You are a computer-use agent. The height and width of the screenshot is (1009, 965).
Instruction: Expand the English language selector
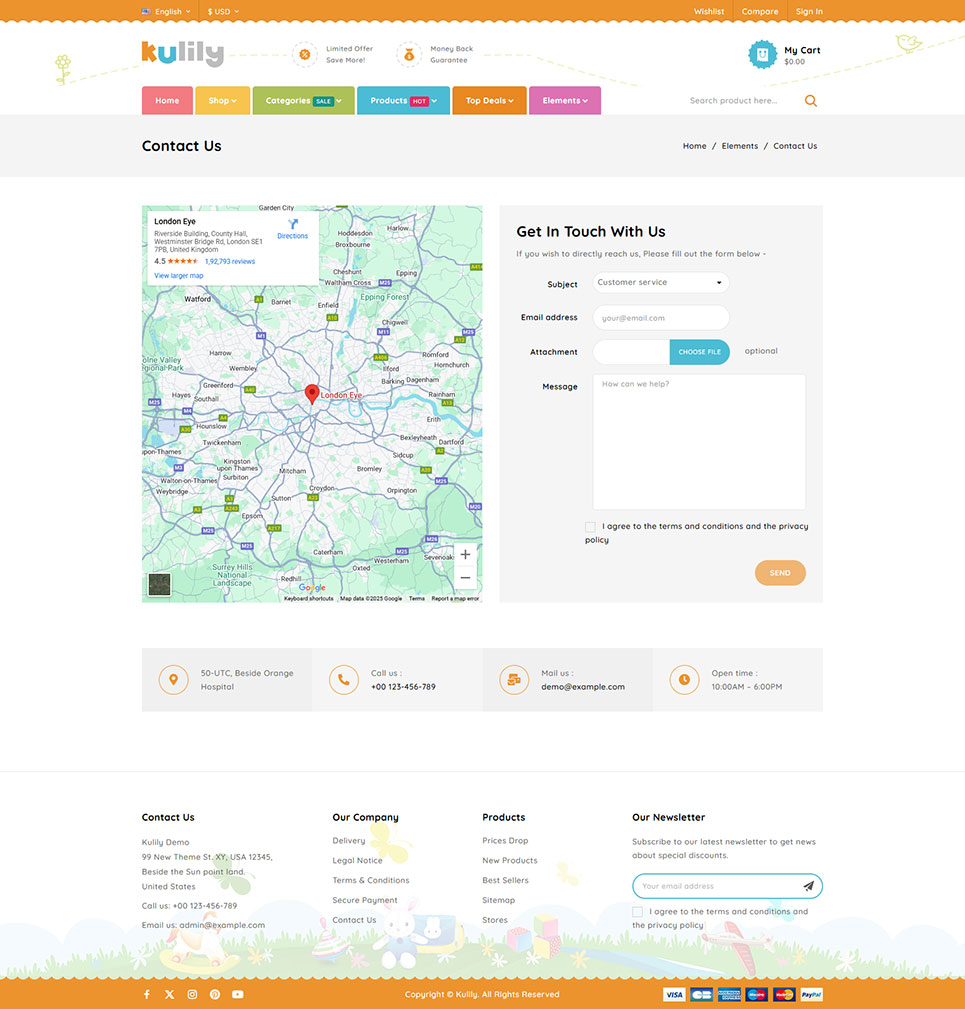(x=166, y=11)
